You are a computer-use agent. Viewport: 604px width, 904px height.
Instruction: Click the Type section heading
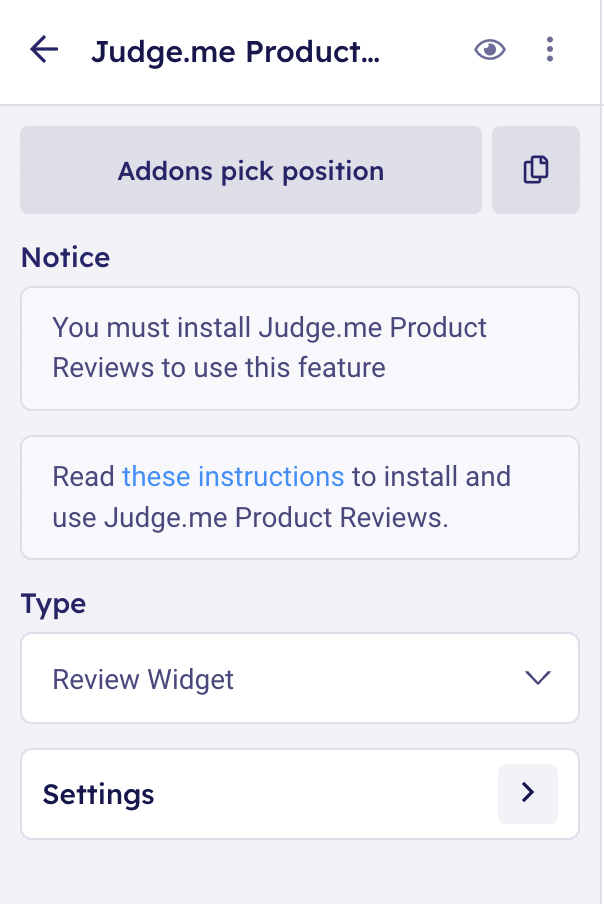(x=53, y=604)
